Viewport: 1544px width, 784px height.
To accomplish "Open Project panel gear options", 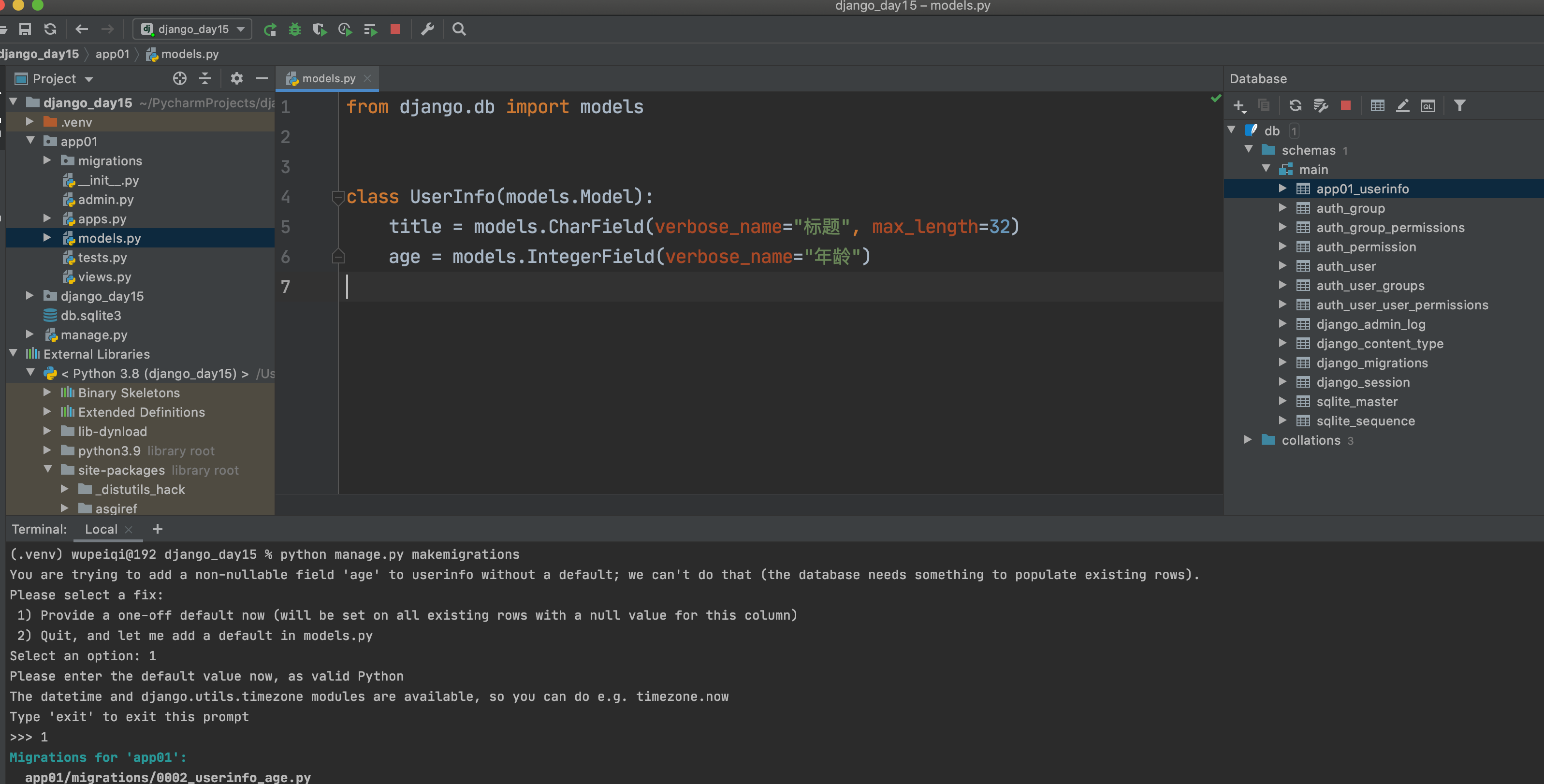I will [237, 78].
